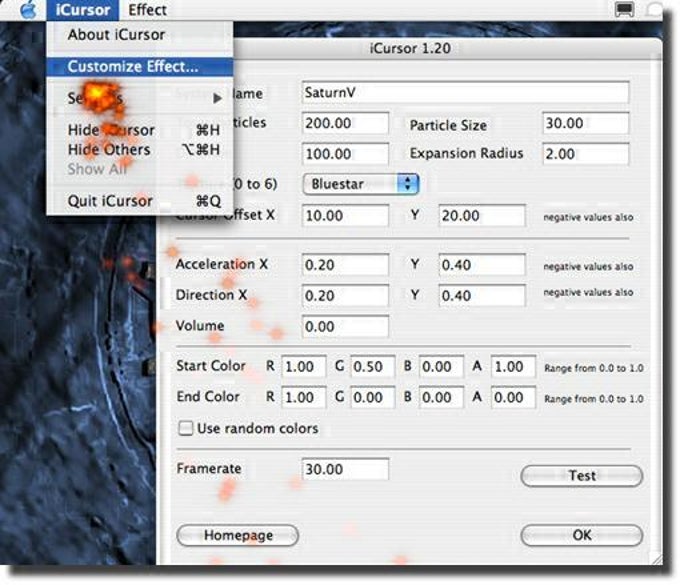This screenshot has height=585, width=680.
Task: Open the Bluestar texture dropdown
Action: click(x=361, y=184)
